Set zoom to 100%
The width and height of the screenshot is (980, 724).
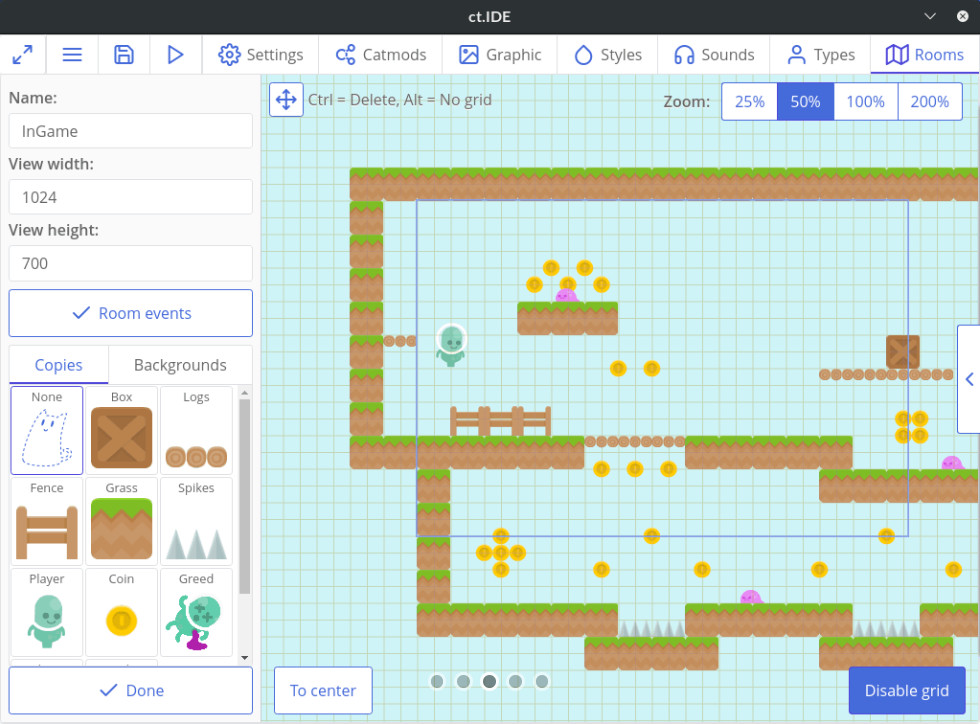(x=866, y=101)
